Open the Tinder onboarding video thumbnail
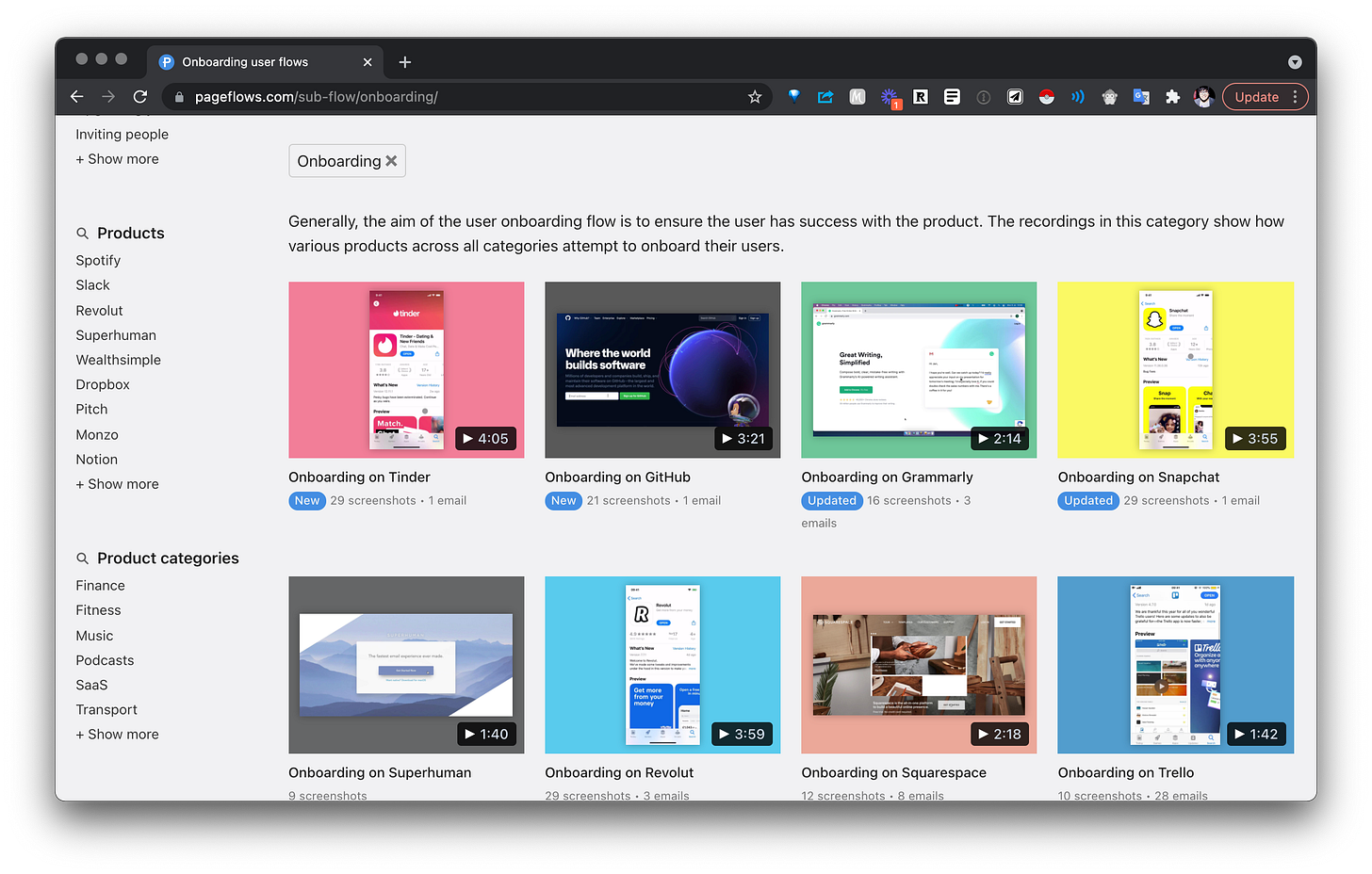 point(406,370)
